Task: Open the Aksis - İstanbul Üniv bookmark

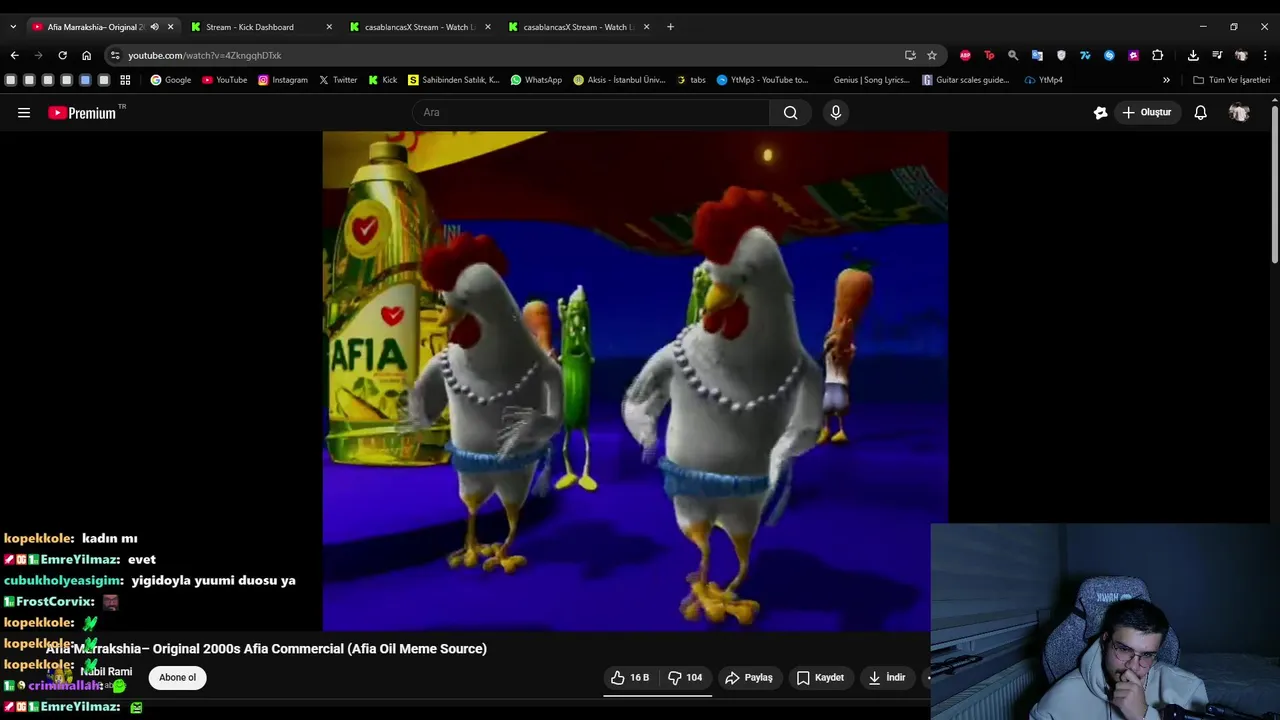Action: click(x=619, y=80)
